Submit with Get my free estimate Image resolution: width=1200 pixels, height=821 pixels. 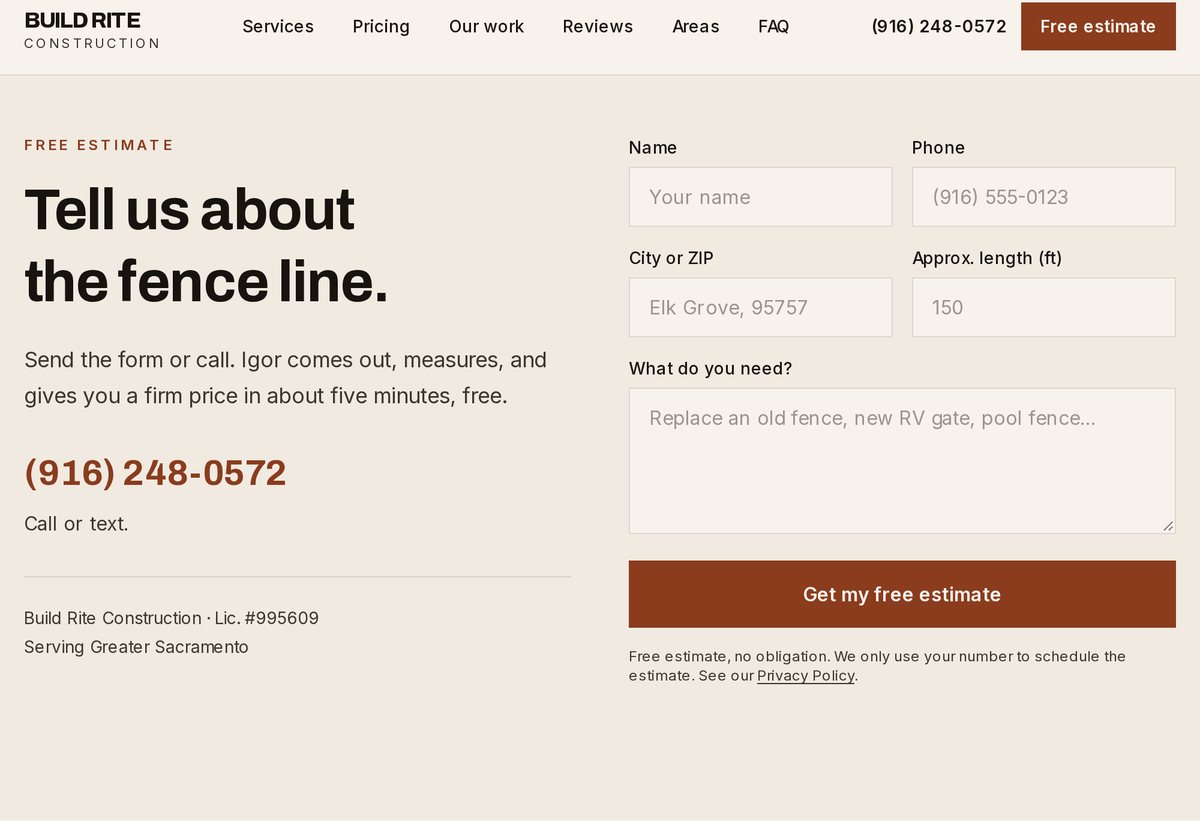click(x=902, y=594)
